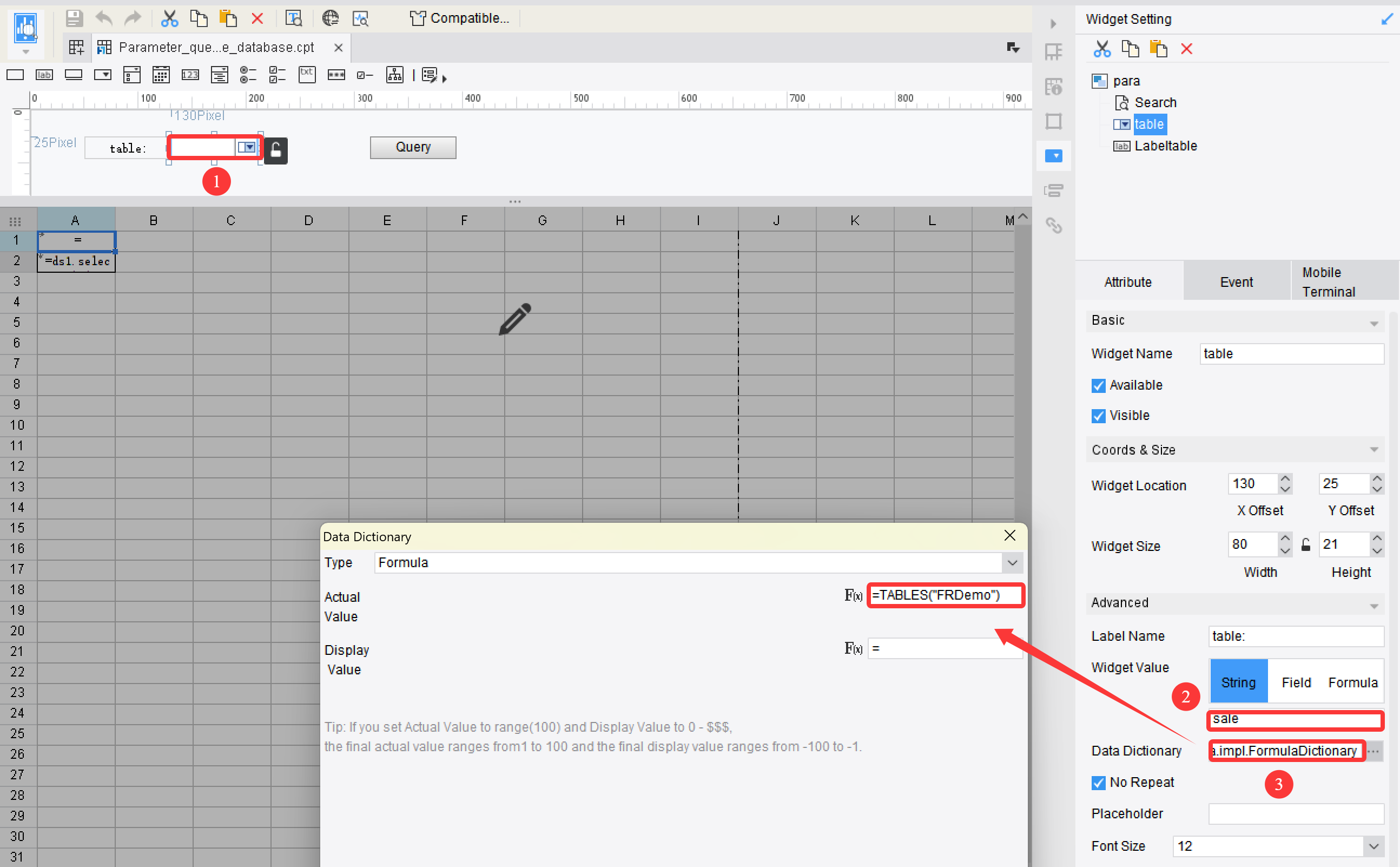Image resolution: width=1400 pixels, height=867 pixels.
Task: Switch to the Mobile Terminal tab
Action: pyautogui.click(x=1330, y=281)
